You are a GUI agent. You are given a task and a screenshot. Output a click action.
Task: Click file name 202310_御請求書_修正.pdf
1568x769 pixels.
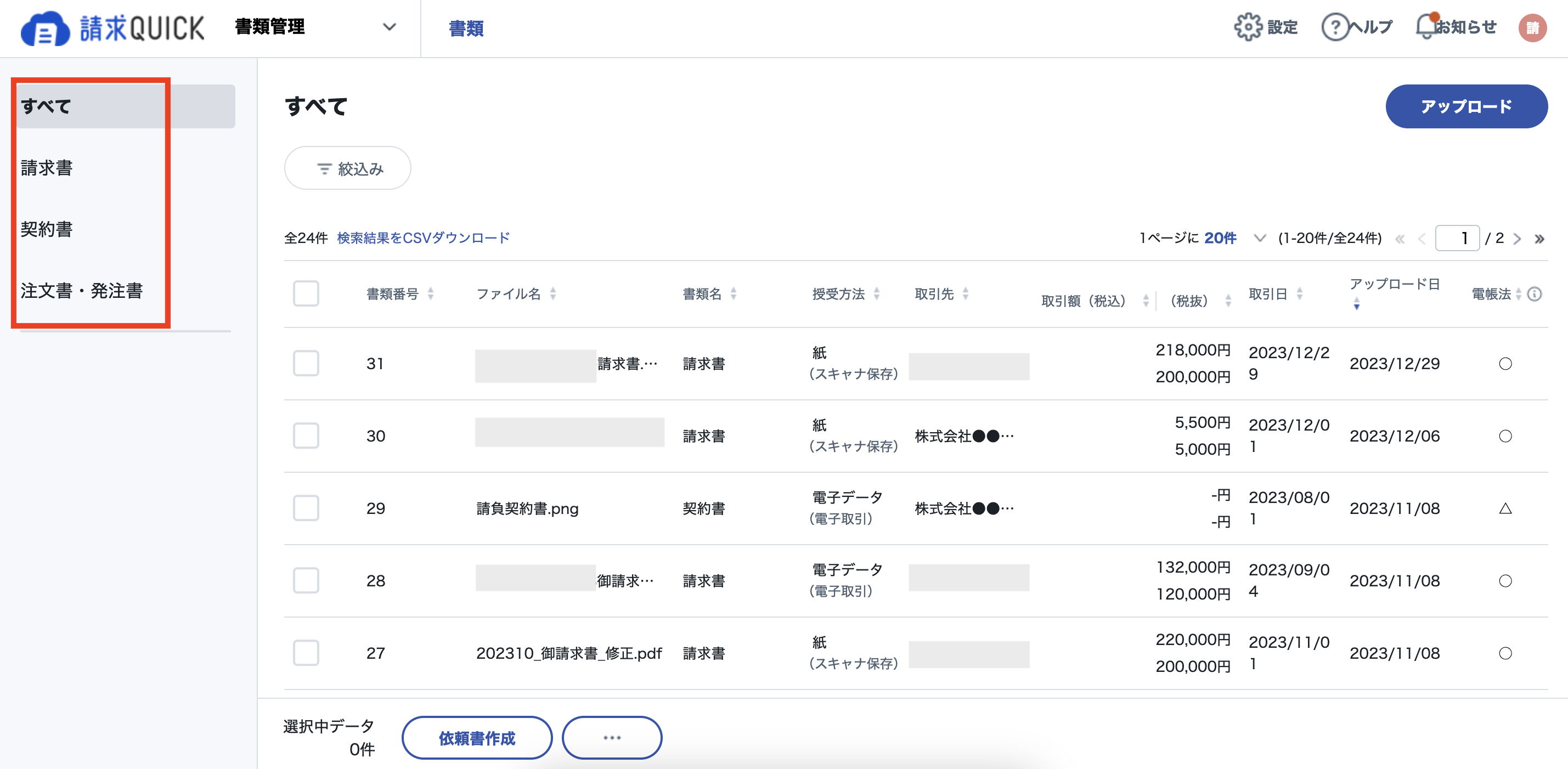point(568,653)
